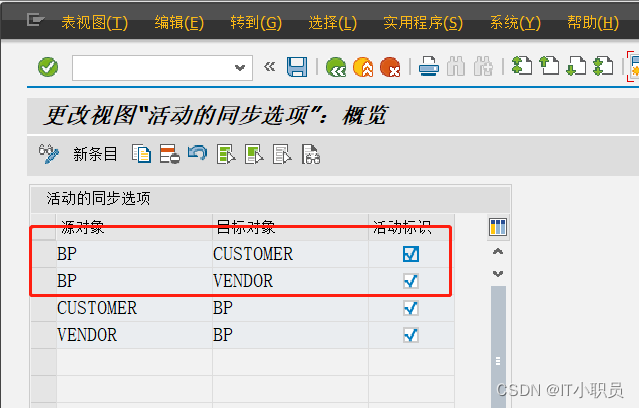Click the green Enter checkmark icon

pos(48,67)
